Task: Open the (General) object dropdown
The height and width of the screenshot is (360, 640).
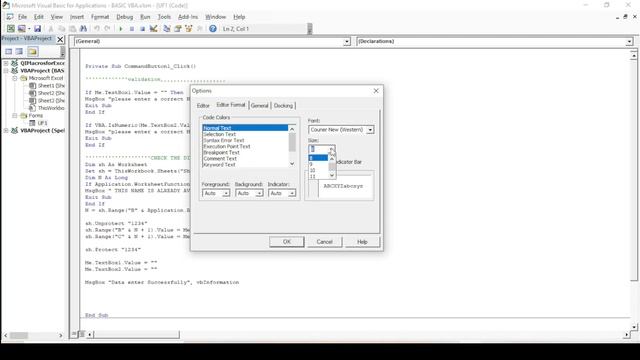Action: click(347, 41)
